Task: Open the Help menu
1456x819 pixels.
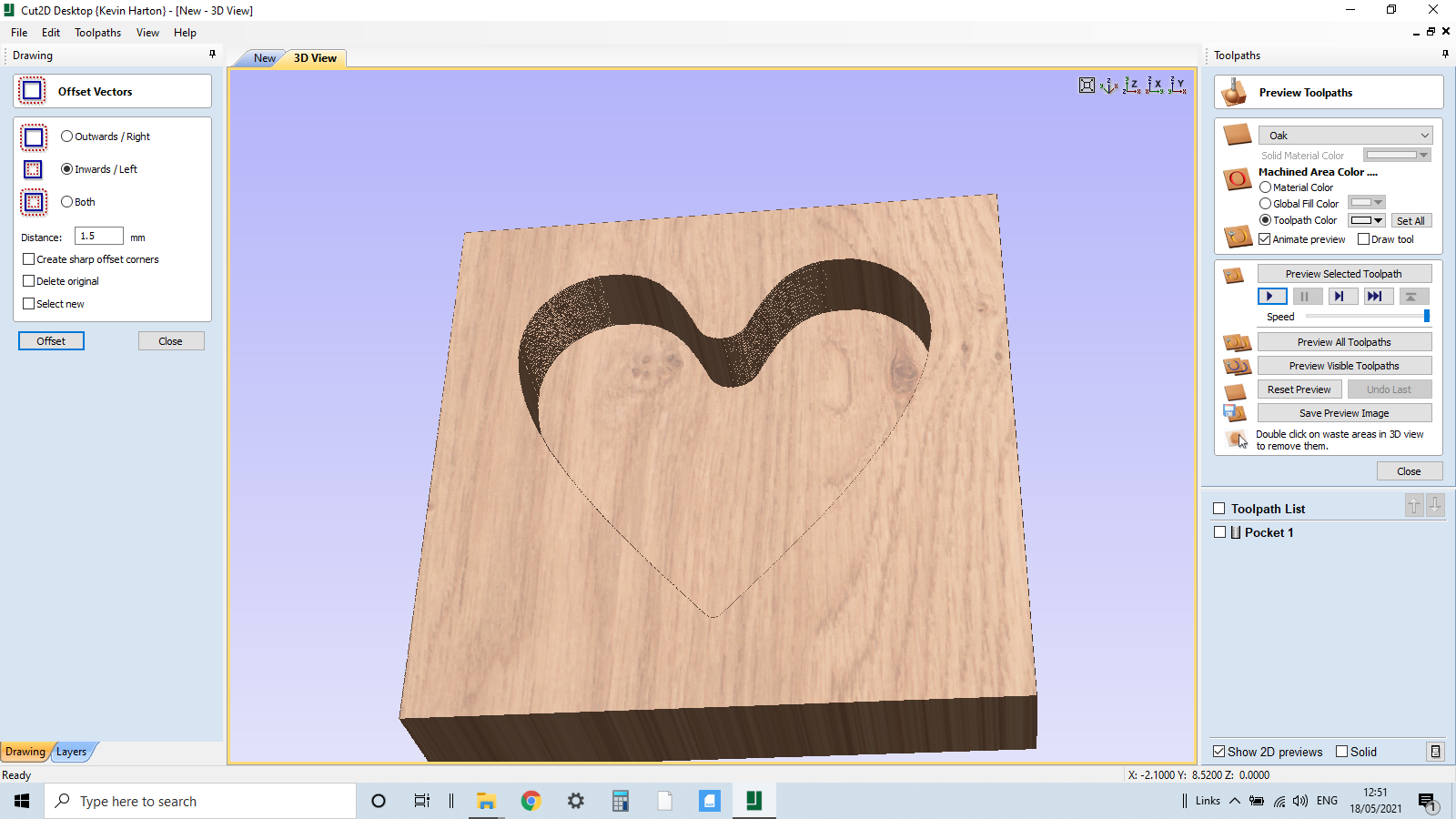Action: pyautogui.click(x=185, y=33)
